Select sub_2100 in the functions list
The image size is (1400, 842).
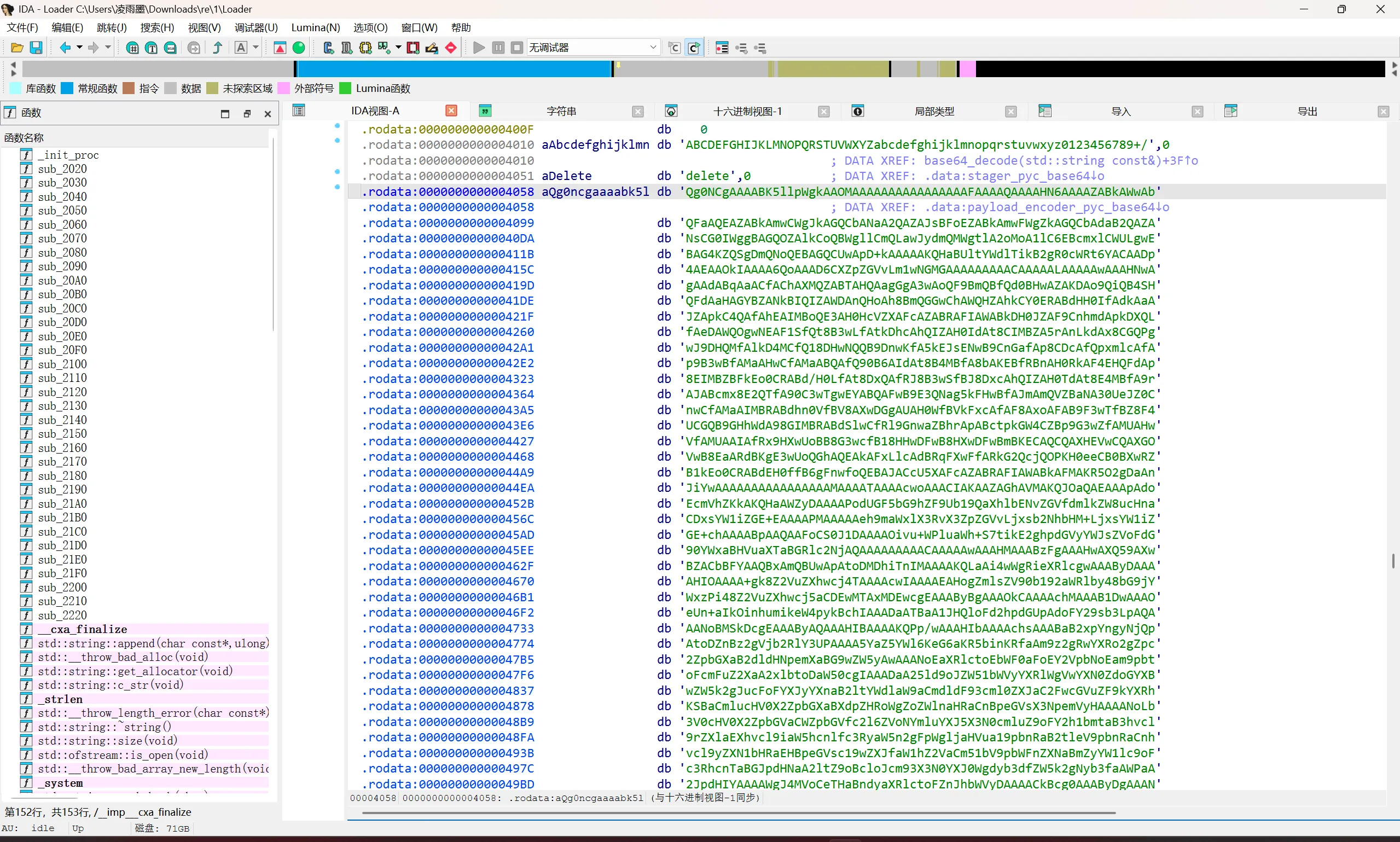[62, 364]
